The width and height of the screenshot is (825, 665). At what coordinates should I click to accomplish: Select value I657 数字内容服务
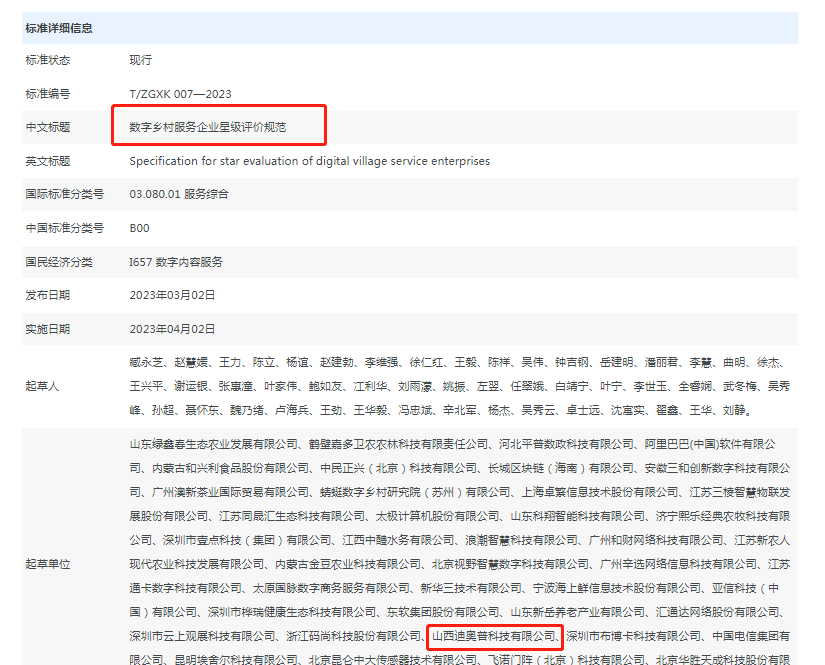click(x=176, y=262)
